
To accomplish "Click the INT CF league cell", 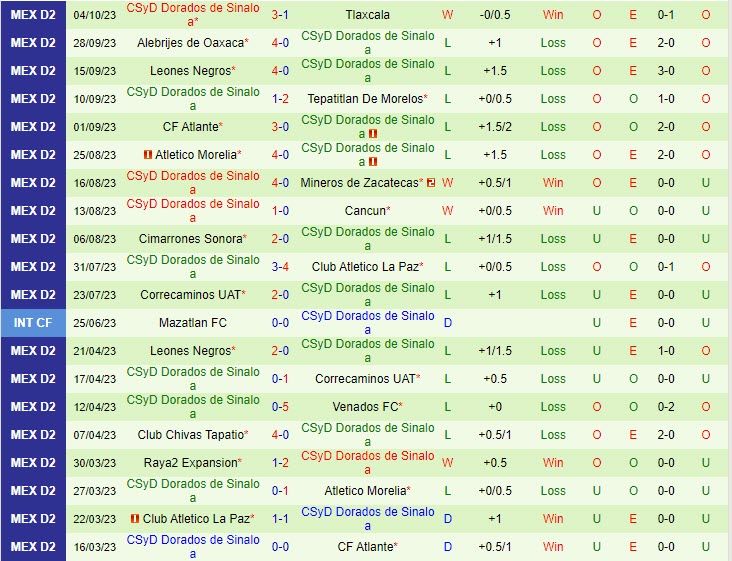I will (33, 323).
